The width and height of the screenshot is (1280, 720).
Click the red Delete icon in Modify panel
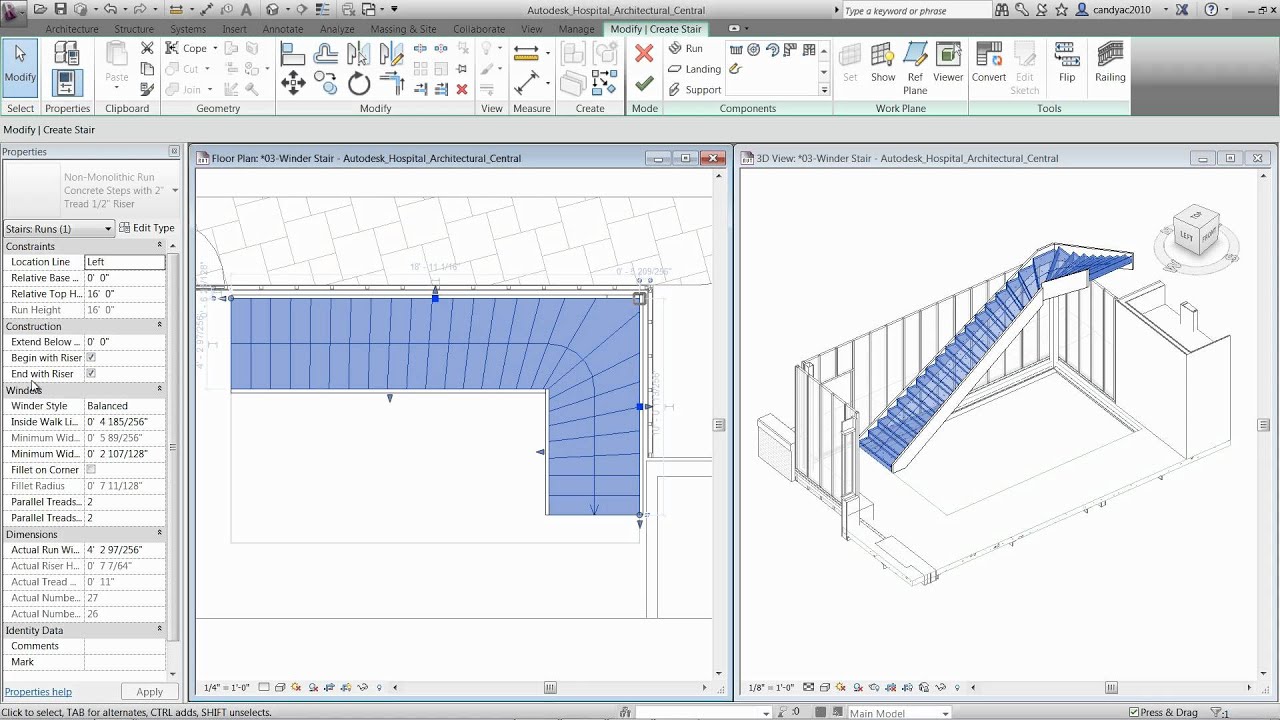(x=461, y=89)
